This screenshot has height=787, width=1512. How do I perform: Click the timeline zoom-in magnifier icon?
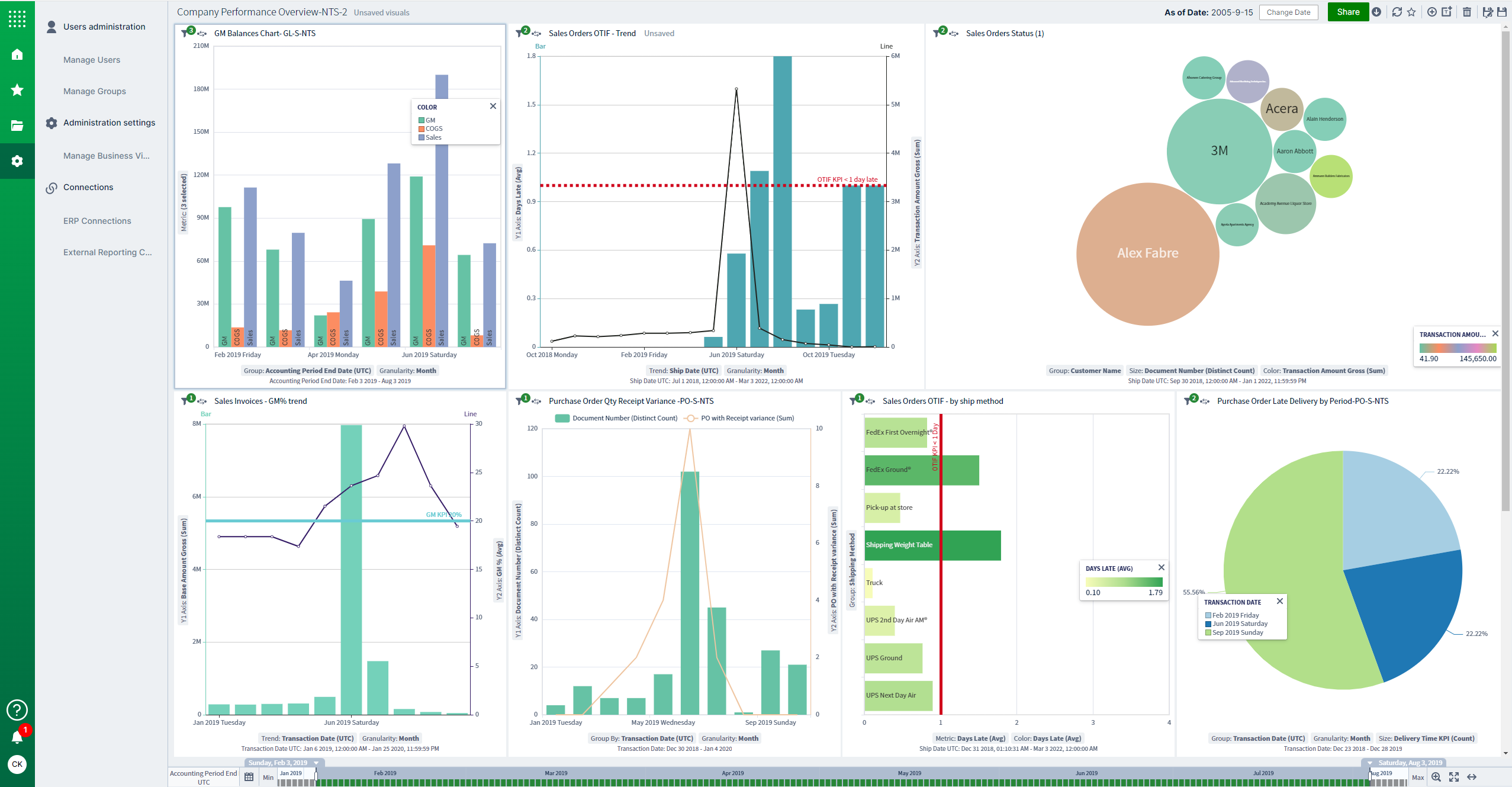pos(1436,777)
